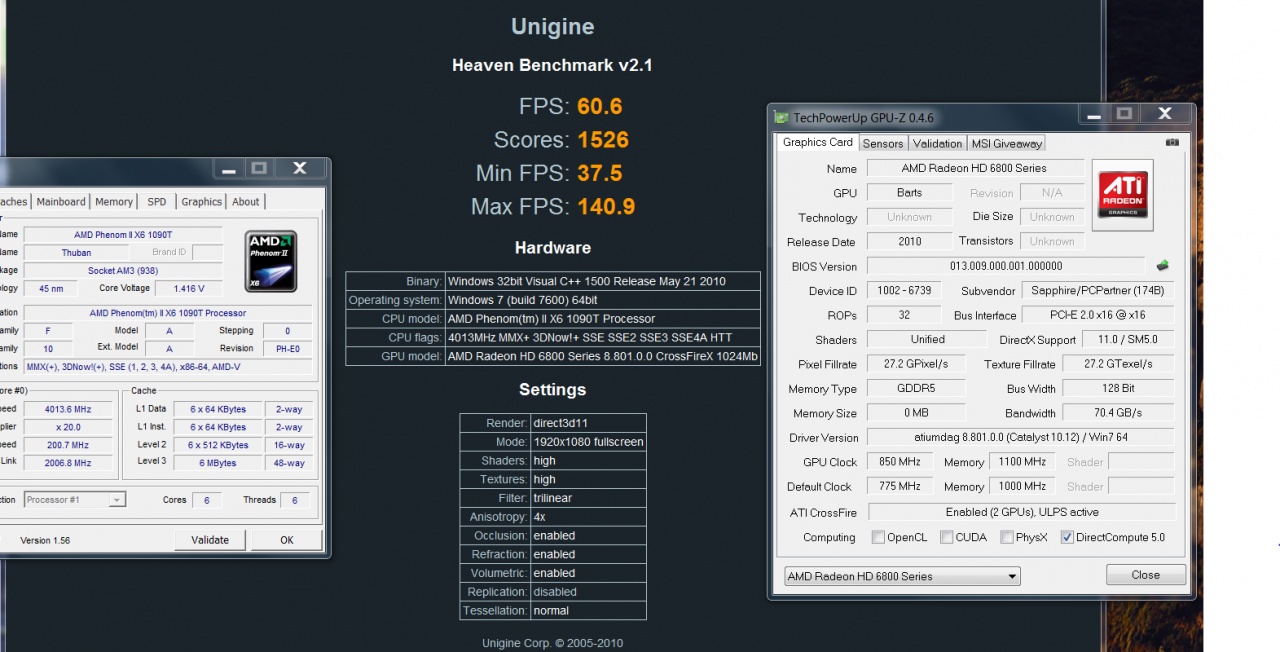Click the Memory Size field 0 MB
Viewport: 1280px width, 652px height.
(916, 413)
